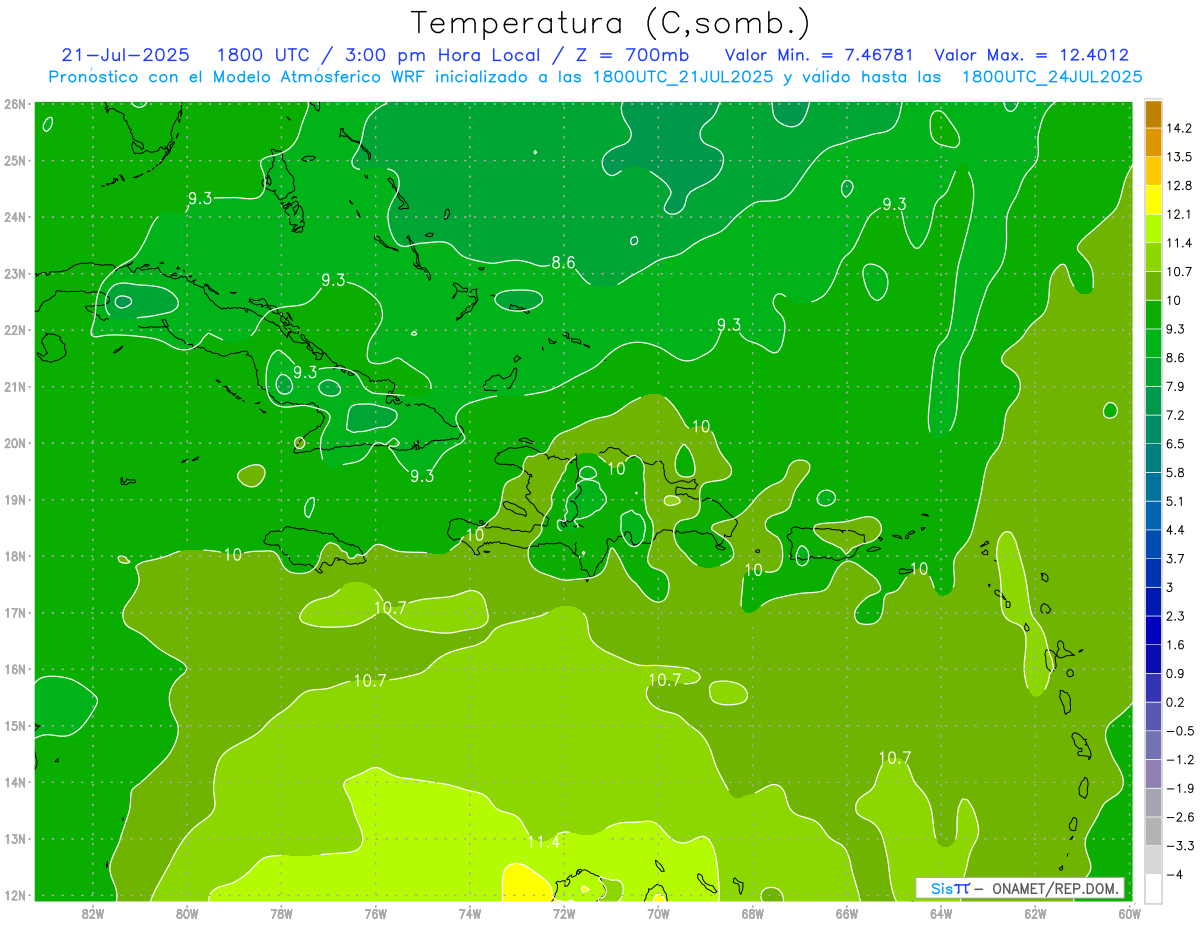The height and width of the screenshot is (927, 1200).
Task: Click the colorbar value 12.8
Action: (x=1179, y=185)
